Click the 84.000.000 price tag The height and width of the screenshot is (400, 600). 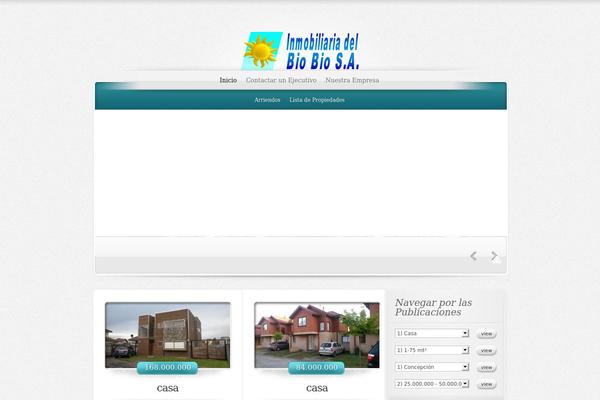pyautogui.click(x=316, y=368)
